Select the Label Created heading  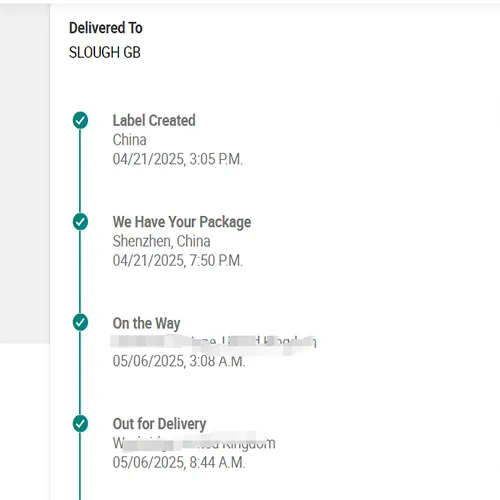tap(154, 120)
